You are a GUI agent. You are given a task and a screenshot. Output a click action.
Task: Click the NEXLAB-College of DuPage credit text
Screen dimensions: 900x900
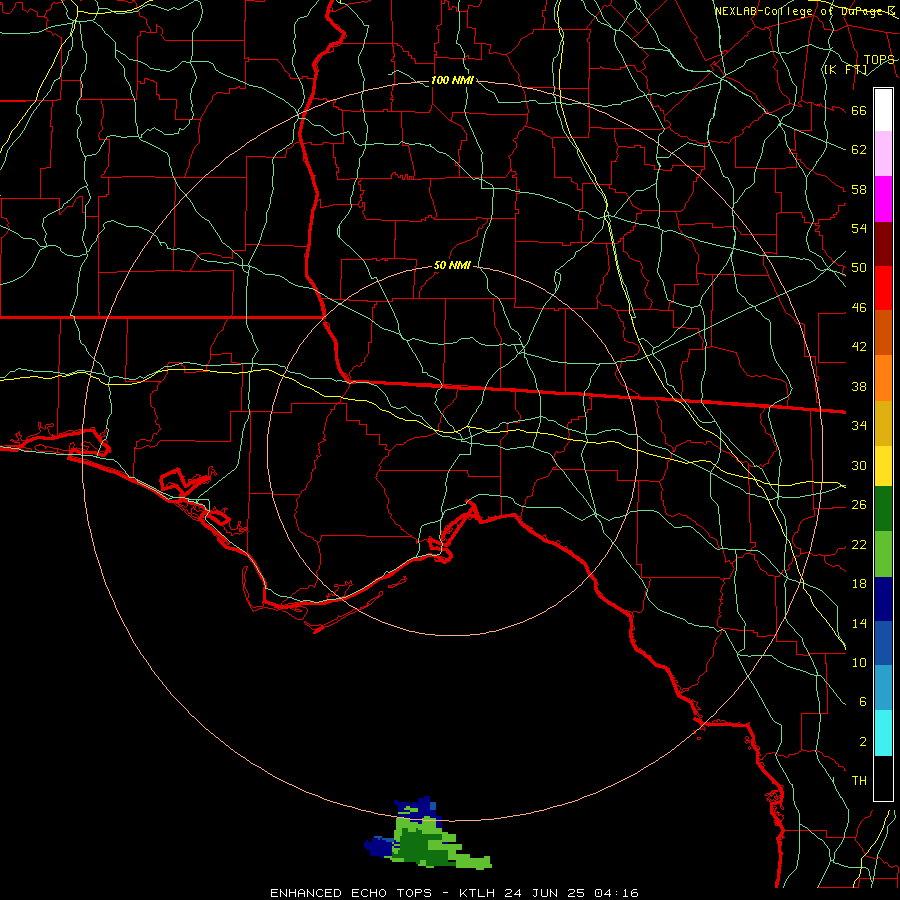(805, 11)
